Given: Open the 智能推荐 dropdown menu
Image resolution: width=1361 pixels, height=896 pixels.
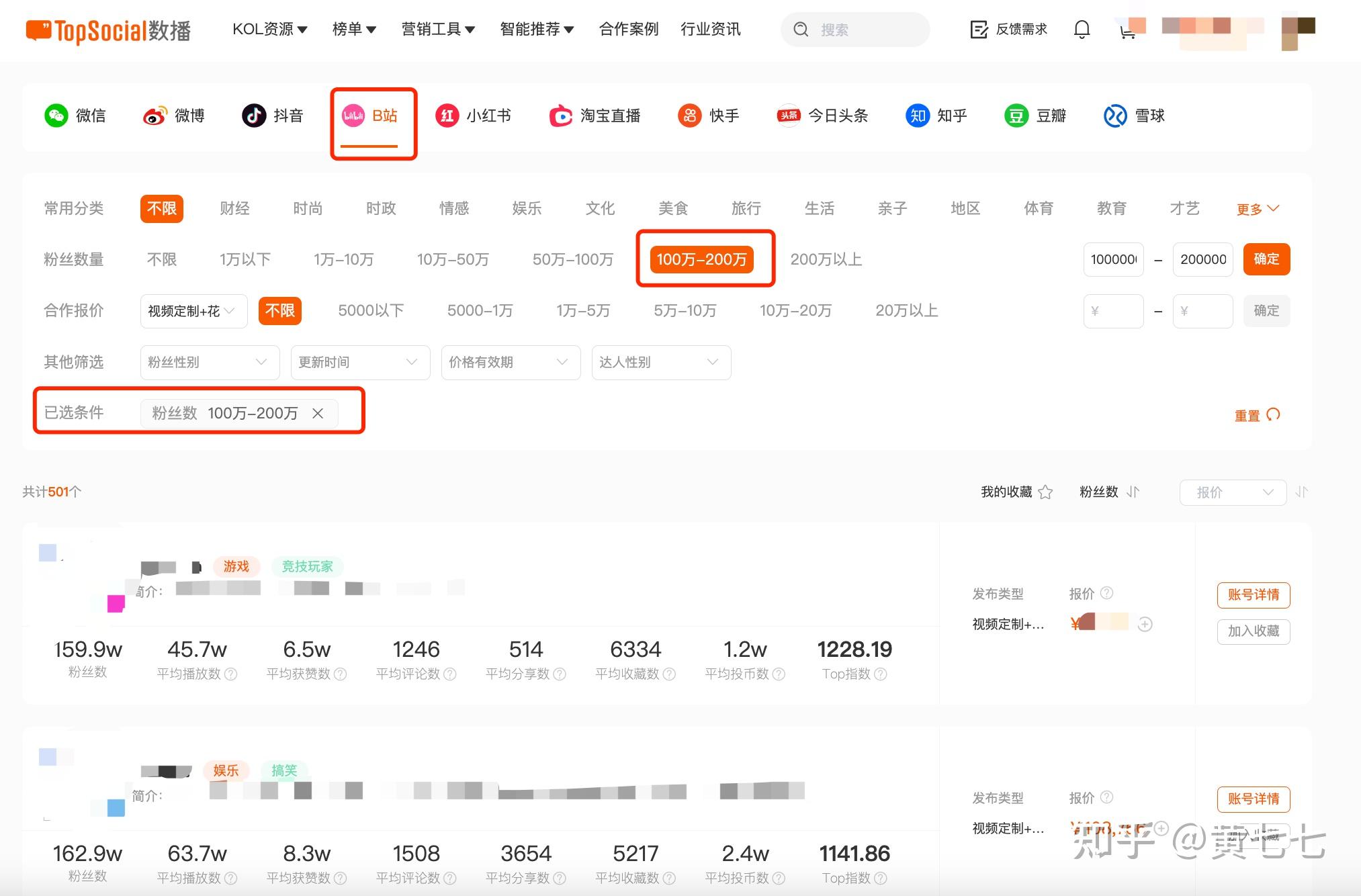Looking at the screenshot, I should 537,30.
